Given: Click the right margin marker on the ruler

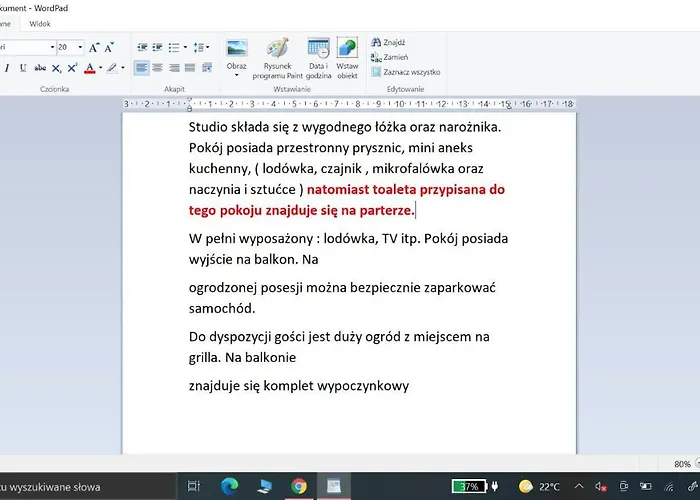Looking at the screenshot, I should pos(508,106).
